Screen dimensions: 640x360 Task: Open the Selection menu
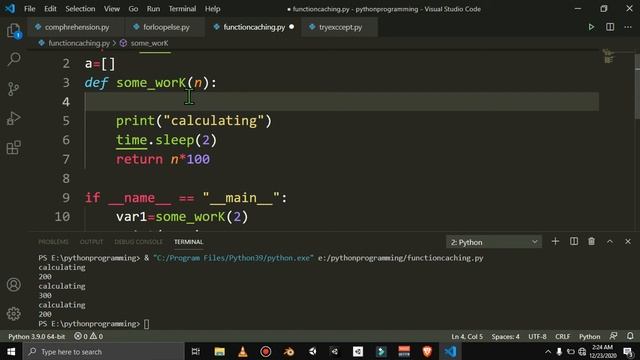pos(80,9)
